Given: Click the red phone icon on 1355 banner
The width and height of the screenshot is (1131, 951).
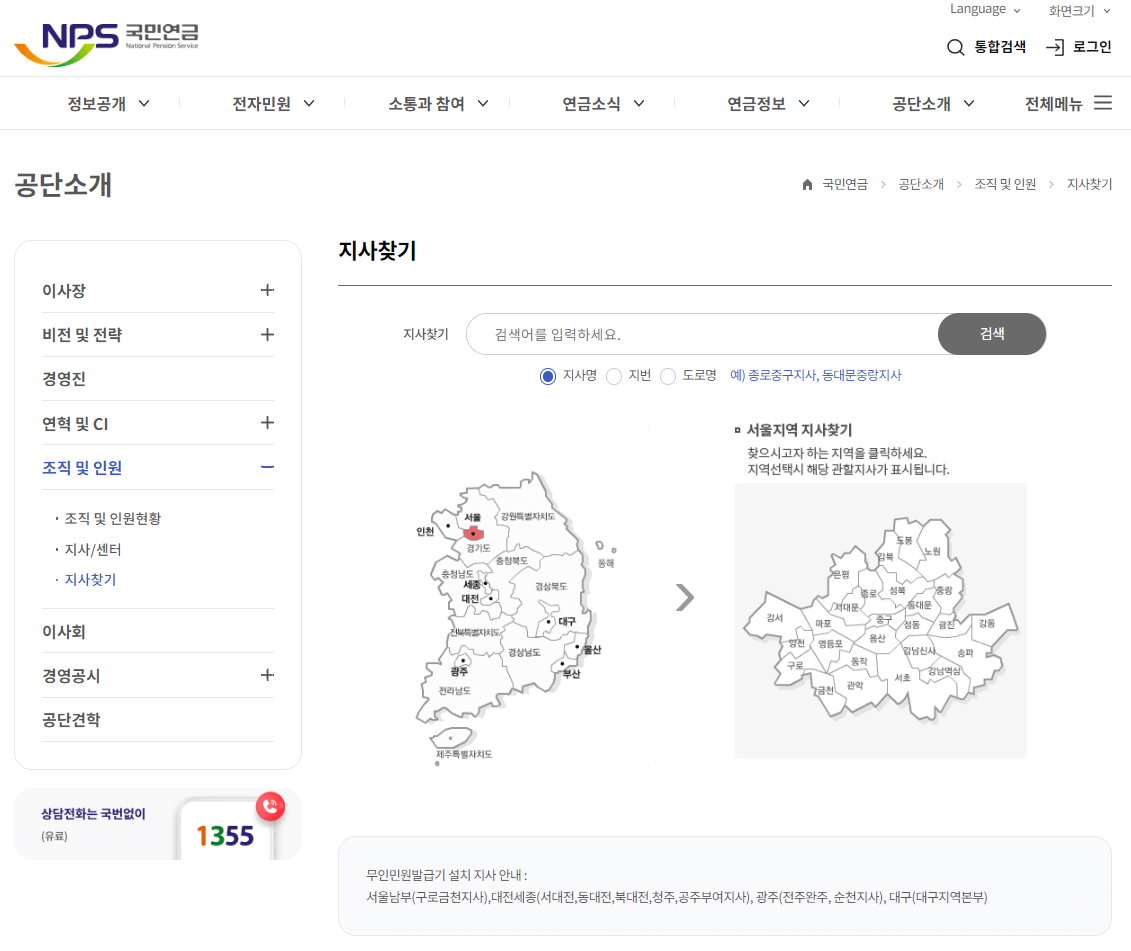Looking at the screenshot, I should [x=270, y=807].
